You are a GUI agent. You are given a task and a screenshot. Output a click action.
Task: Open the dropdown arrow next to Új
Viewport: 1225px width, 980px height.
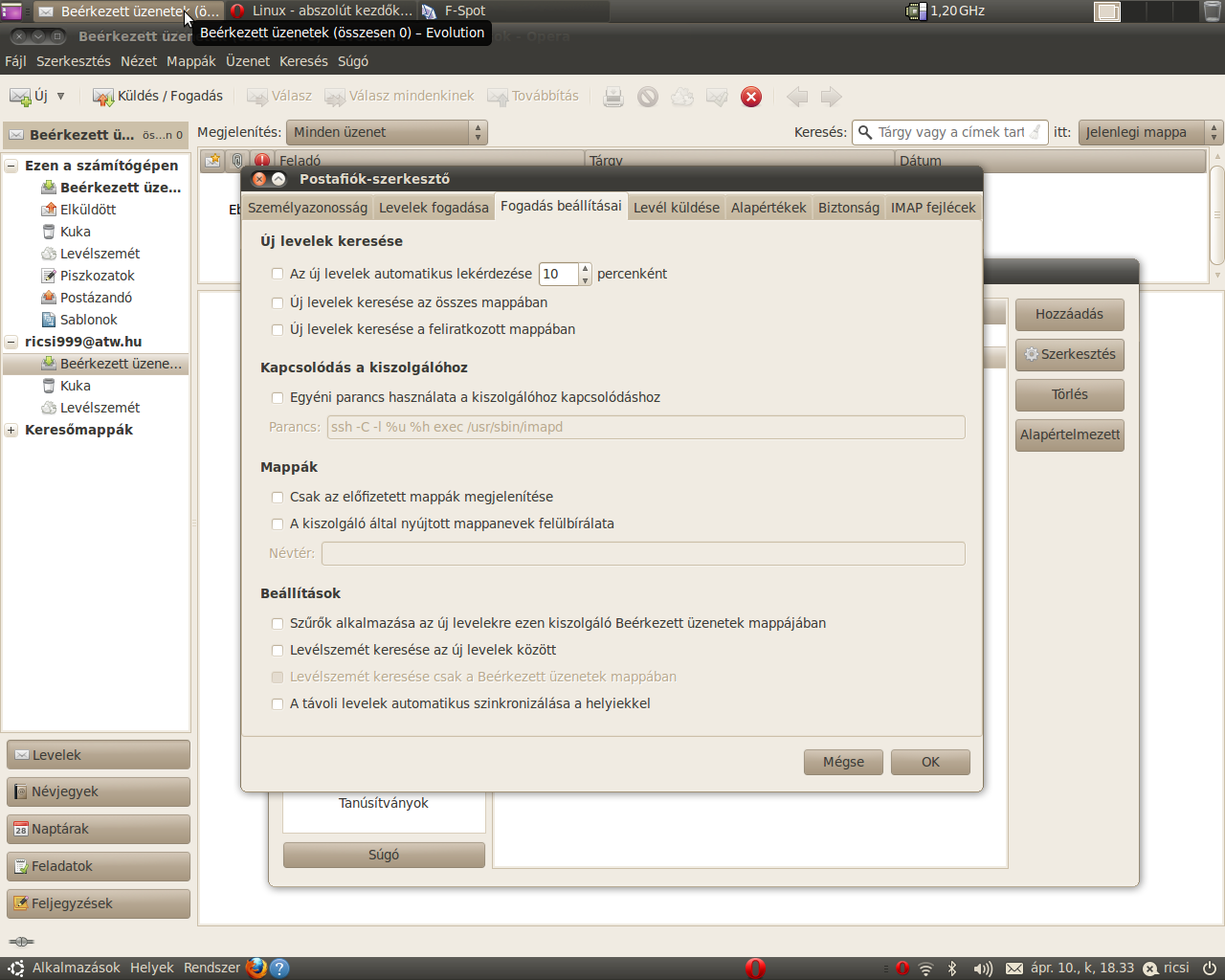[60, 97]
